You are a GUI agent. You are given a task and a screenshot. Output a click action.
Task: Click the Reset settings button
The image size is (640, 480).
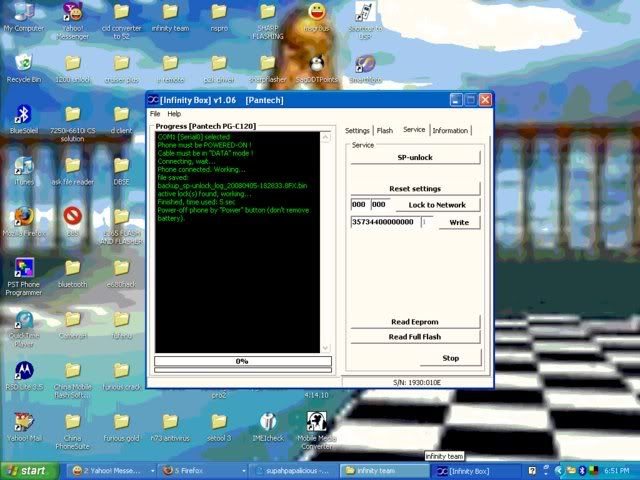(x=415, y=189)
